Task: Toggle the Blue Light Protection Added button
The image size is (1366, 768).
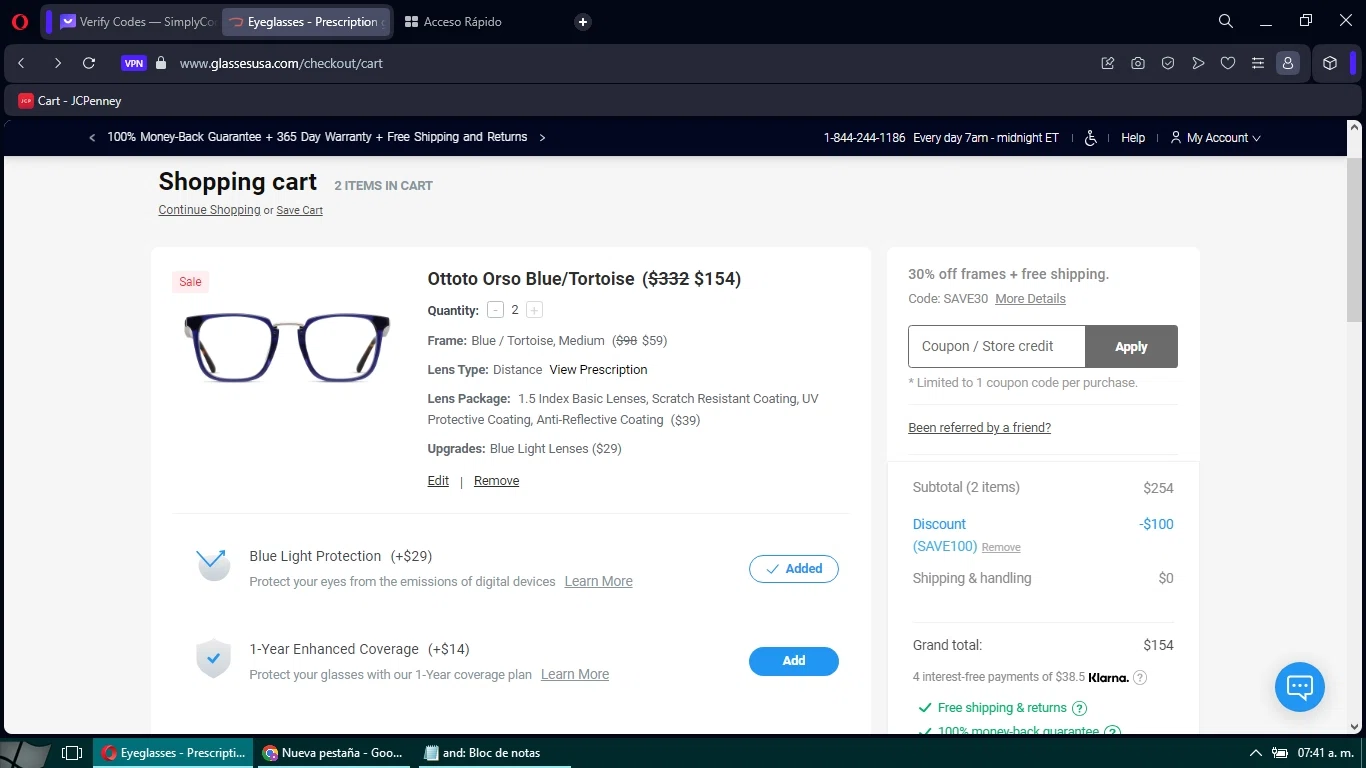Action: (x=794, y=569)
